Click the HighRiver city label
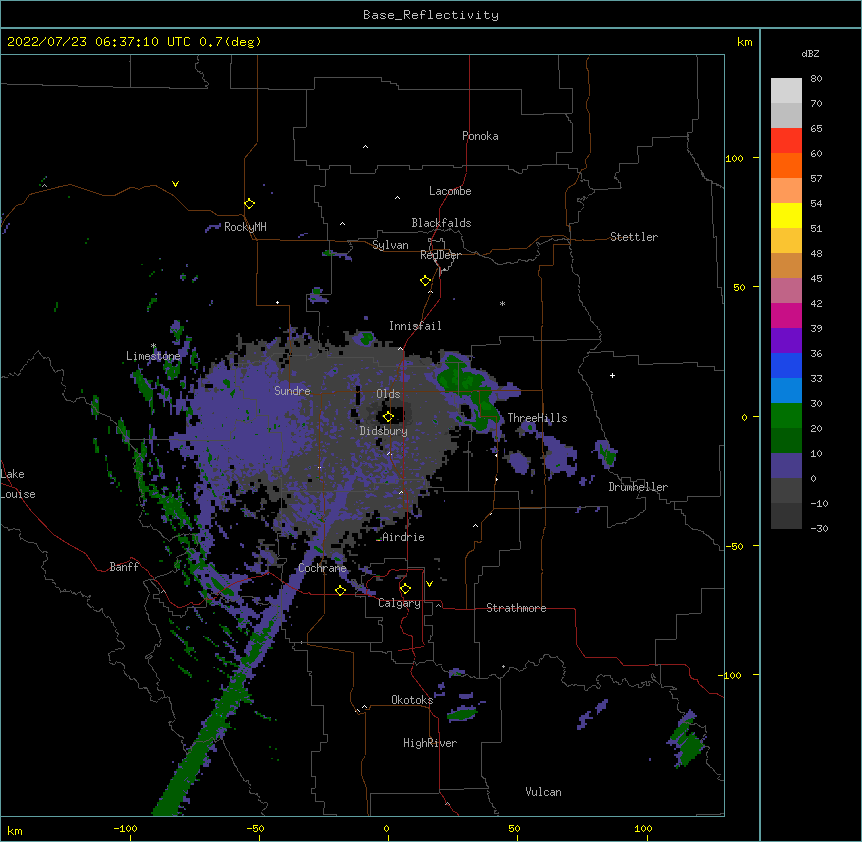This screenshot has height=842, width=862. click(x=430, y=743)
